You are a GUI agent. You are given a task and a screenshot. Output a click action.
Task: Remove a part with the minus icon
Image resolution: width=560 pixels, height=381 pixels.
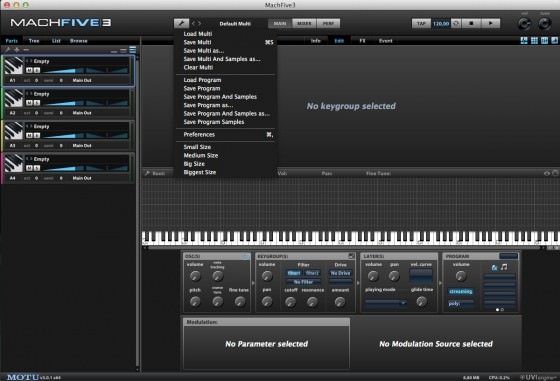(26, 50)
